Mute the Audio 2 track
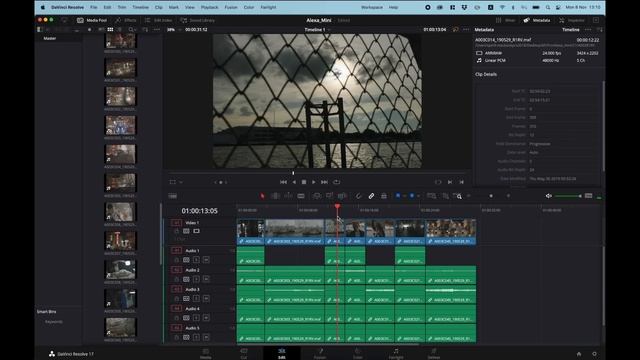Screen dimensions: 640x360 [x=206, y=279]
